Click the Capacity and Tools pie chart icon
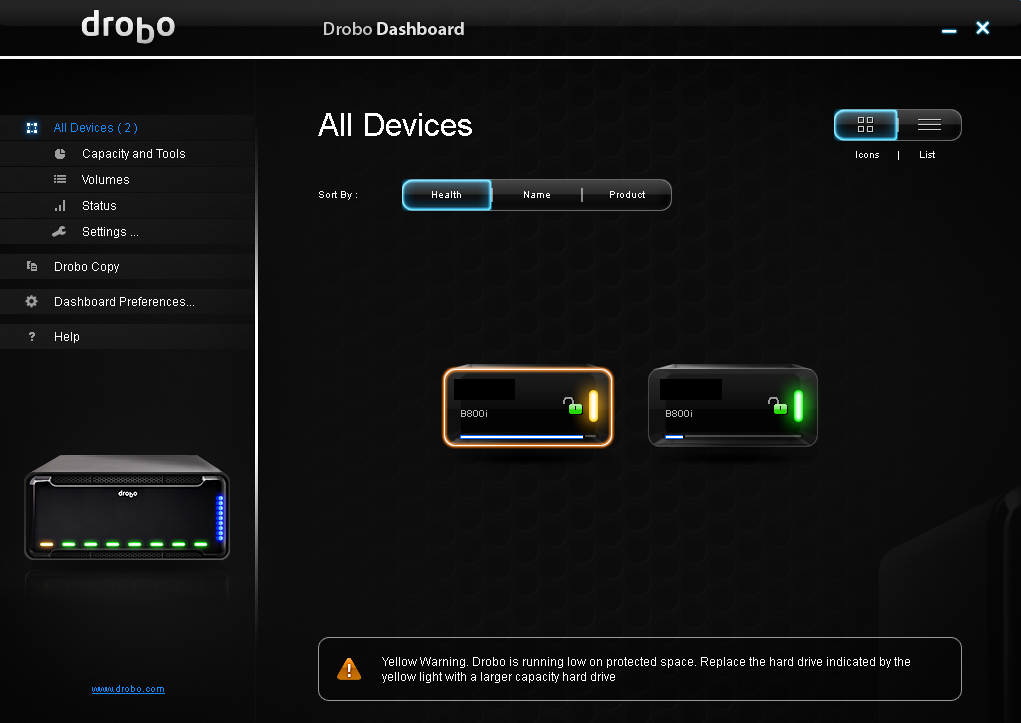1021x723 pixels. coord(60,154)
